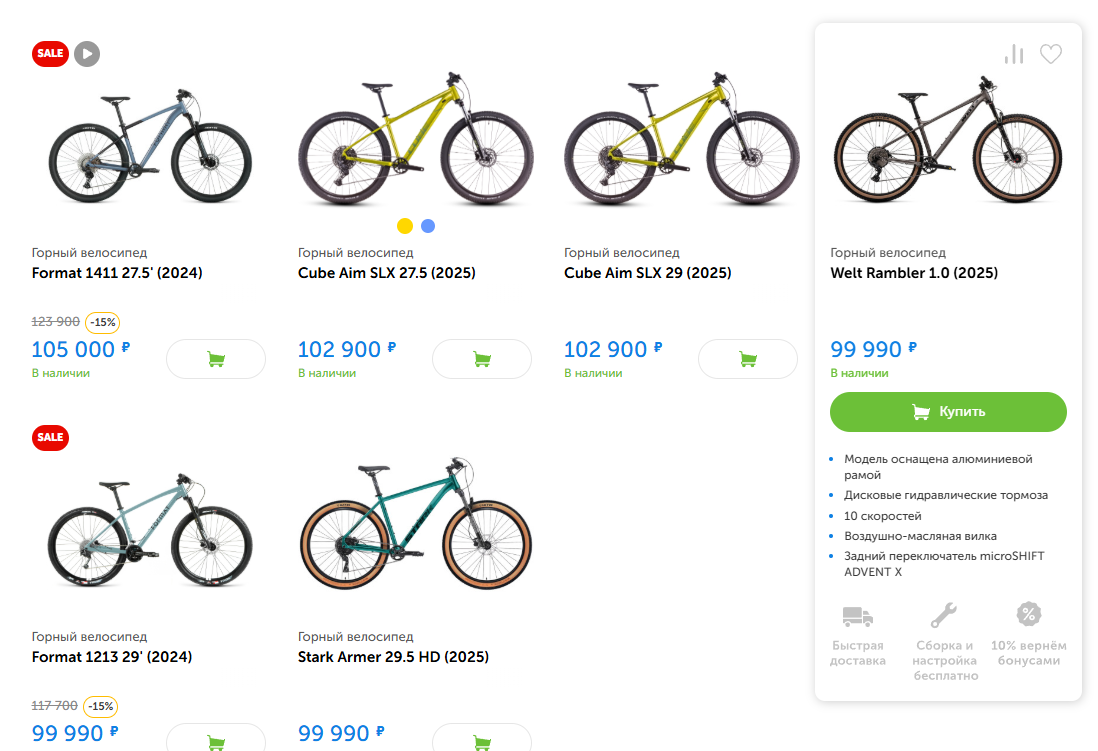Viewport: 1098px width, 751px height.
Task: Select yellow color for Cube Aim SLX
Action: pos(405,226)
